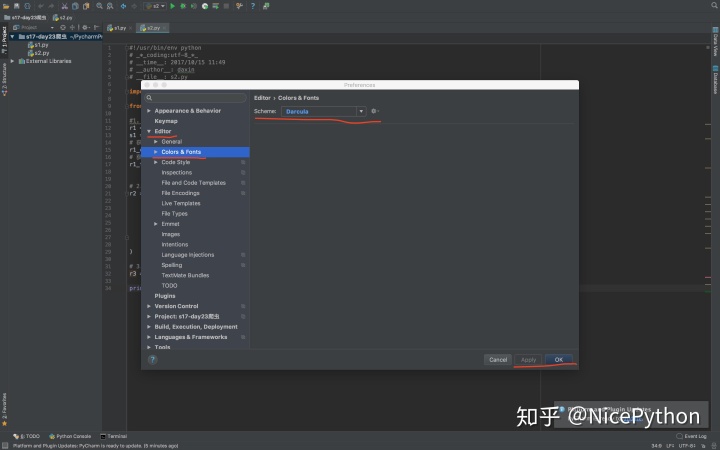Expand Appearance & Behavior settings

click(x=149, y=111)
